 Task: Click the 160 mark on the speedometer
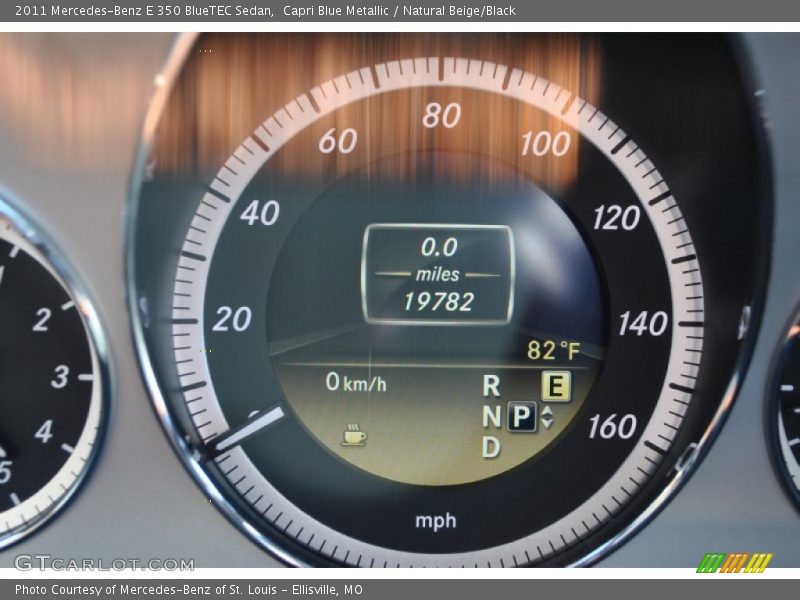pos(612,427)
